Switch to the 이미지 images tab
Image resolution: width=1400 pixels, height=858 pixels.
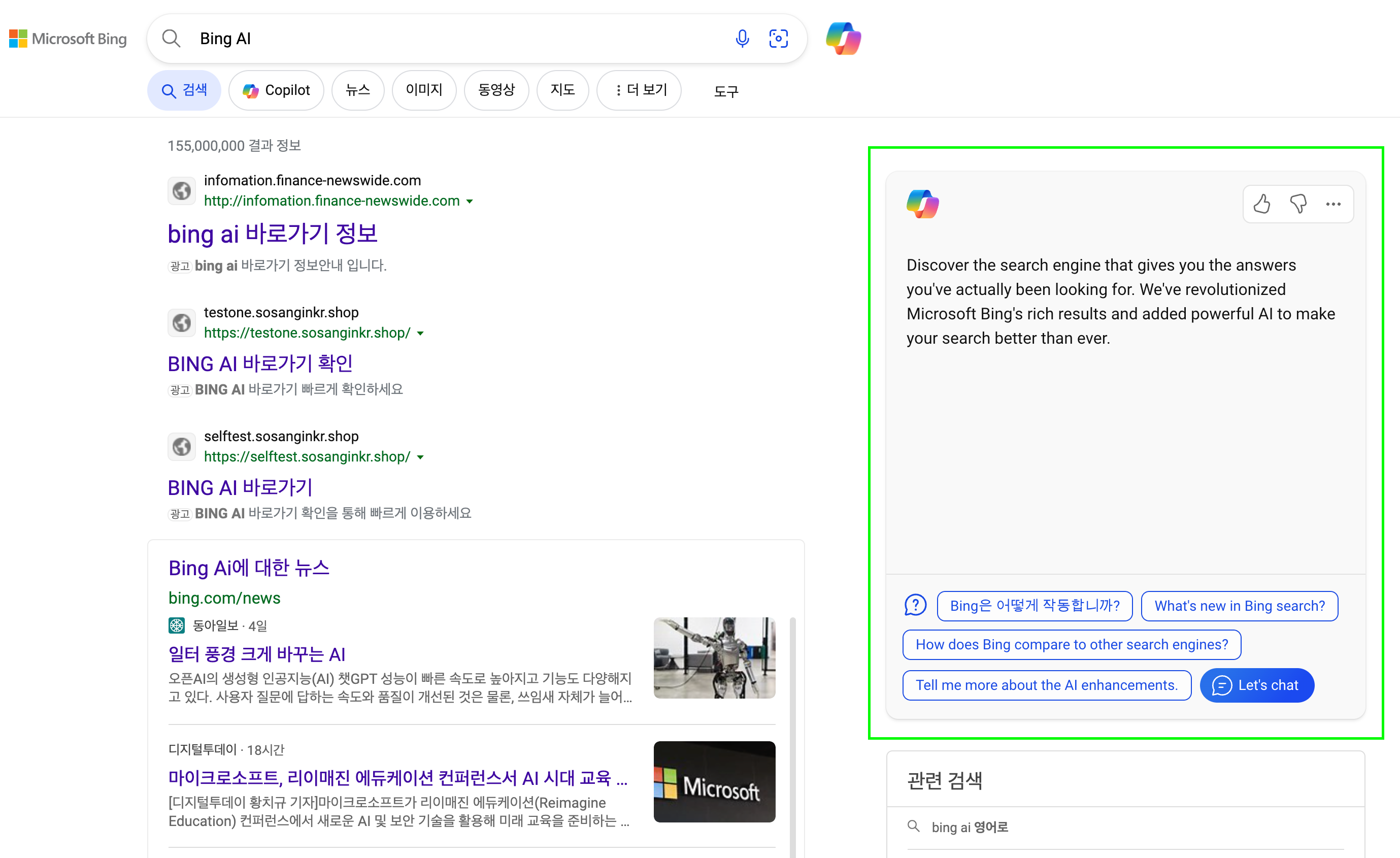pos(424,90)
